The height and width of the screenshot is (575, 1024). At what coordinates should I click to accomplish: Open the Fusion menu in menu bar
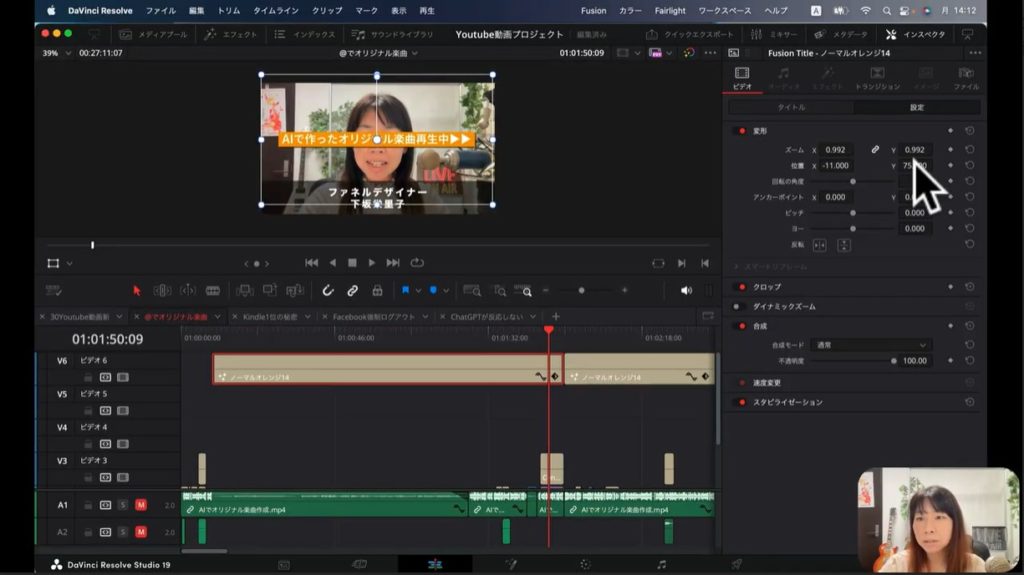tap(593, 10)
